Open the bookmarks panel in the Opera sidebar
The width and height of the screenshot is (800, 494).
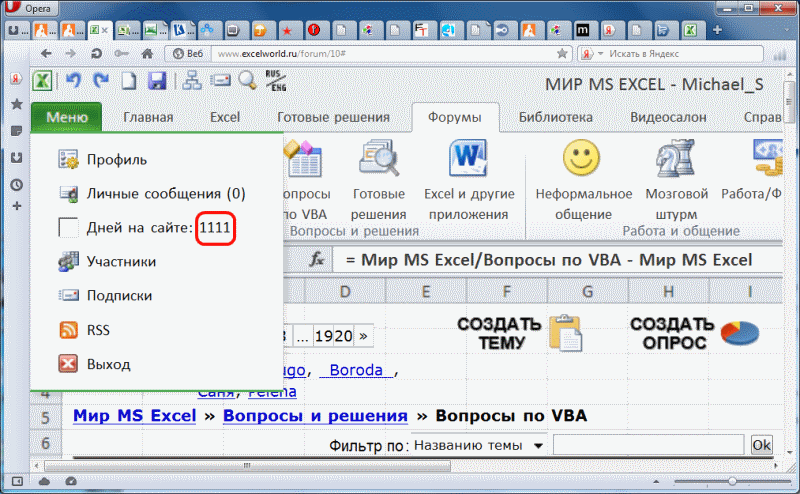[16, 104]
